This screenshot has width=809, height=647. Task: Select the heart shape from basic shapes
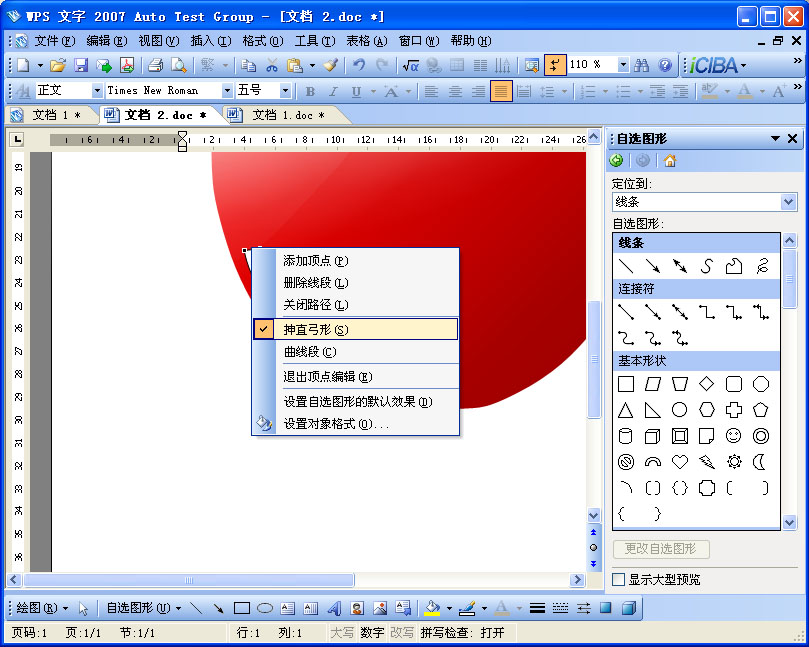(680, 461)
